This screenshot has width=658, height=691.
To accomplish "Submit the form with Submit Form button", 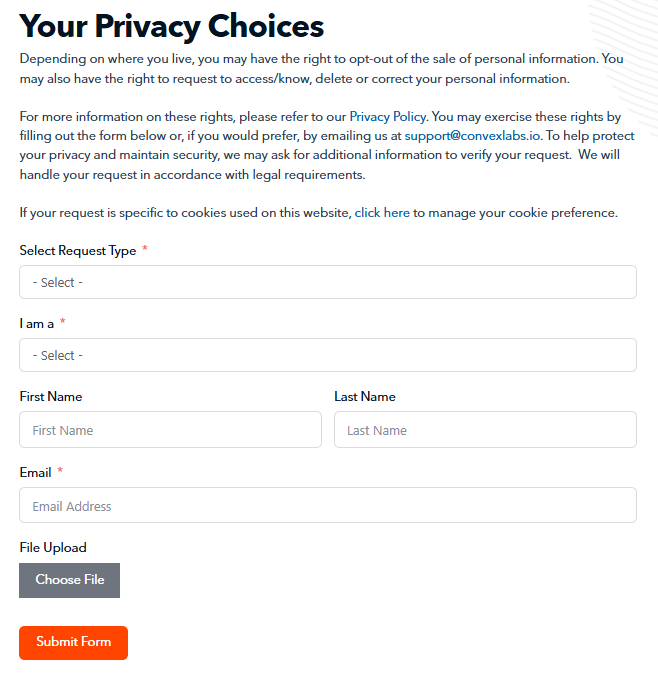I will point(73,642).
